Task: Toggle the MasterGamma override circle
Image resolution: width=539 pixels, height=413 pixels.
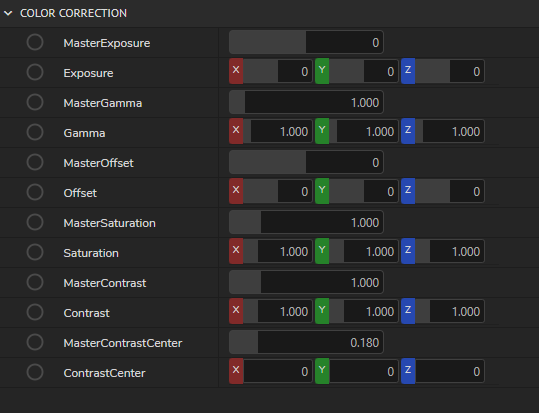Action: tap(35, 102)
